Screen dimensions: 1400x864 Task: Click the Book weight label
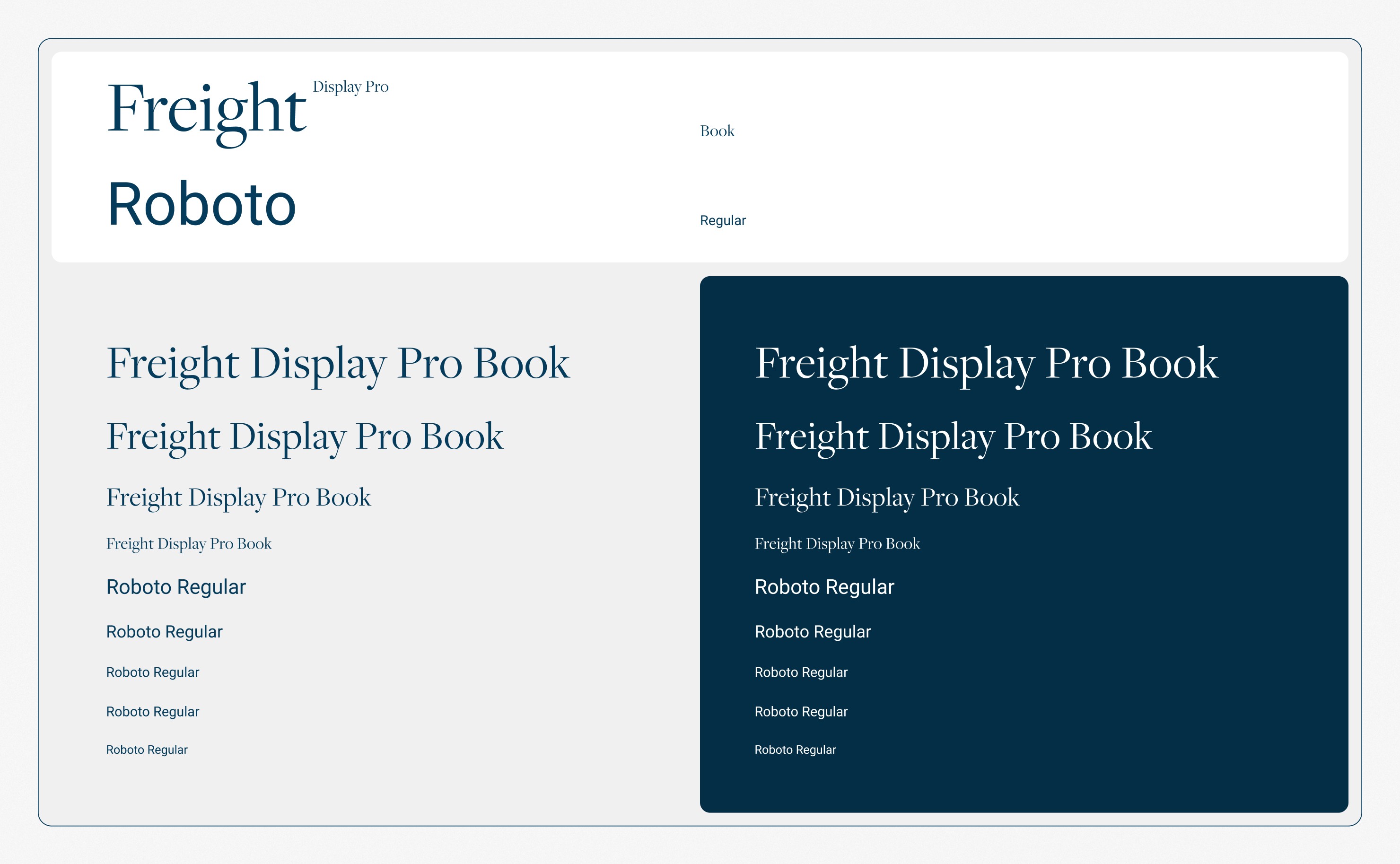[x=717, y=131]
